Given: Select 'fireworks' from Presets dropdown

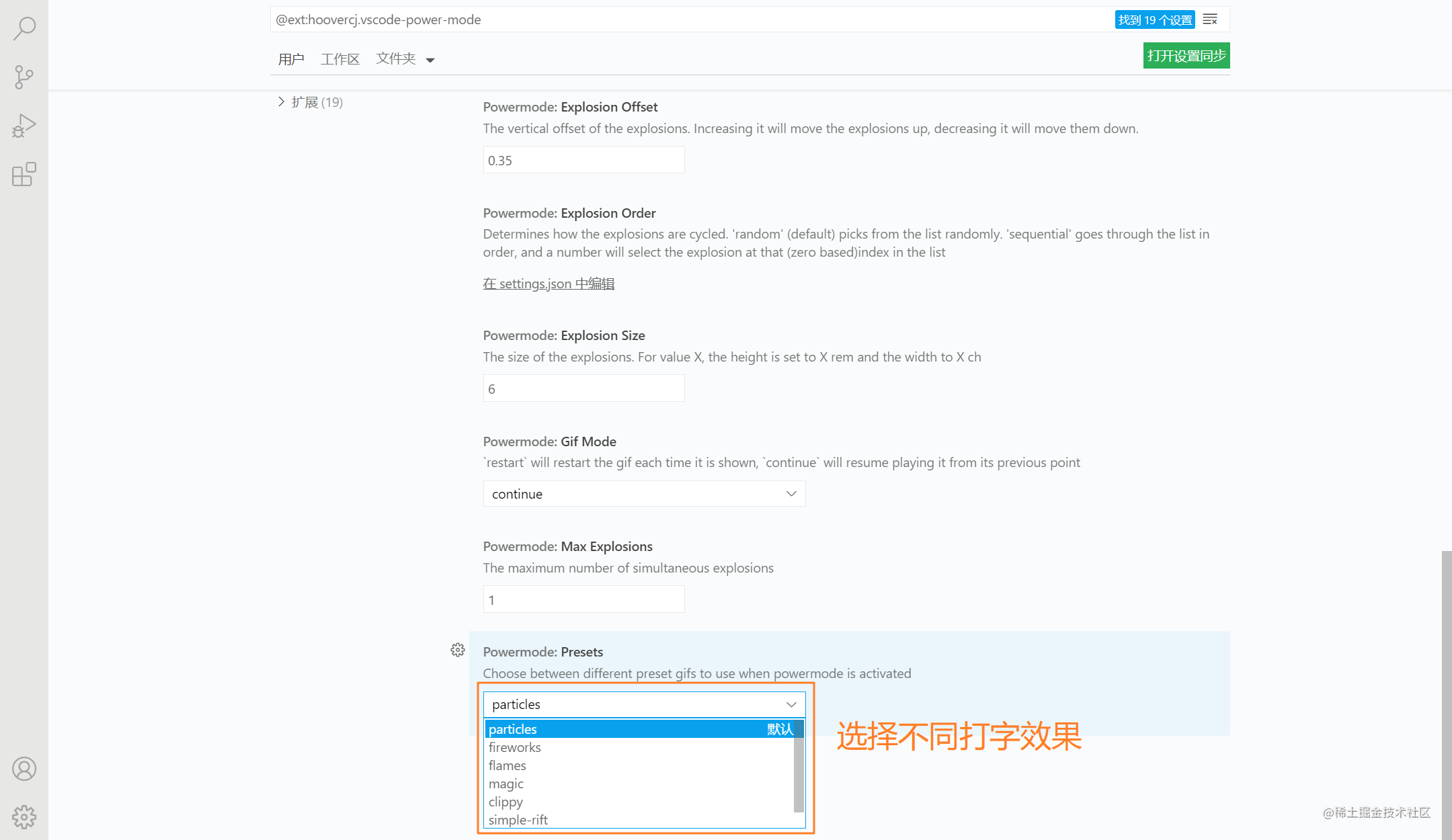Looking at the screenshot, I should [x=515, y=747].
